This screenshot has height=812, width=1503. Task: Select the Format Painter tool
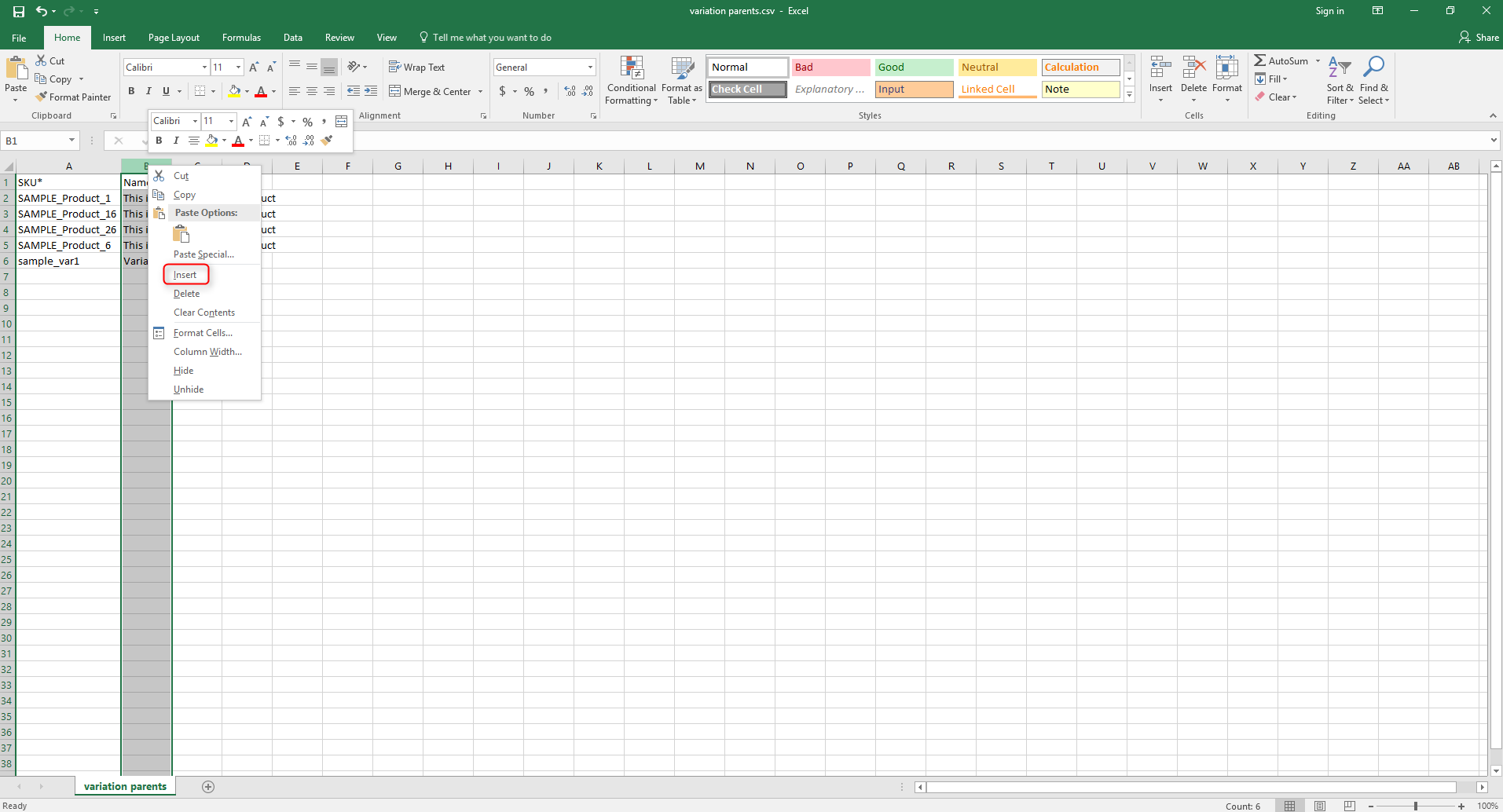pyautogui.click(x=73, y=97)
